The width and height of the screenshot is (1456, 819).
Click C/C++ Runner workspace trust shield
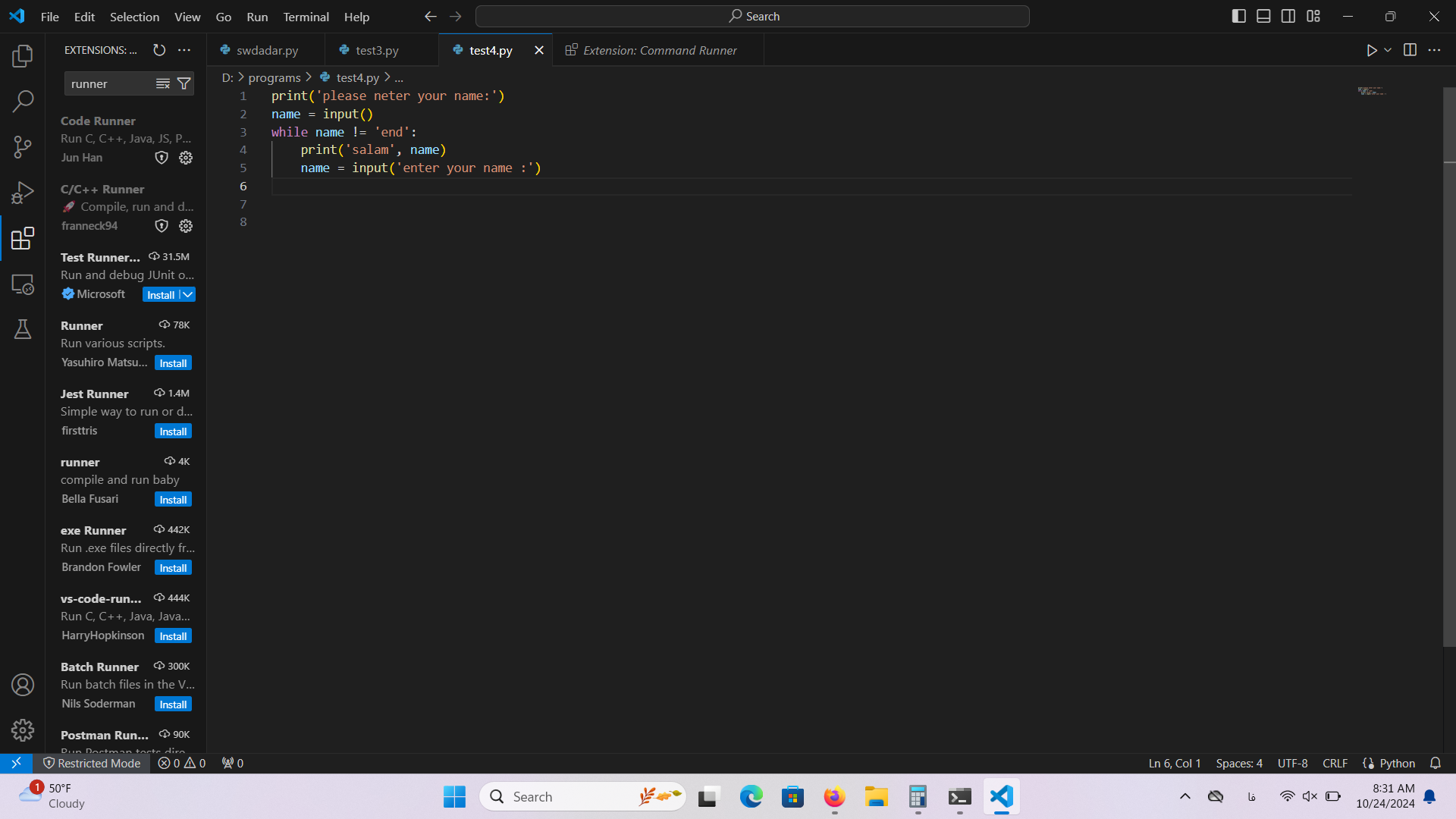pyautogui.click(x=162, y=226)
